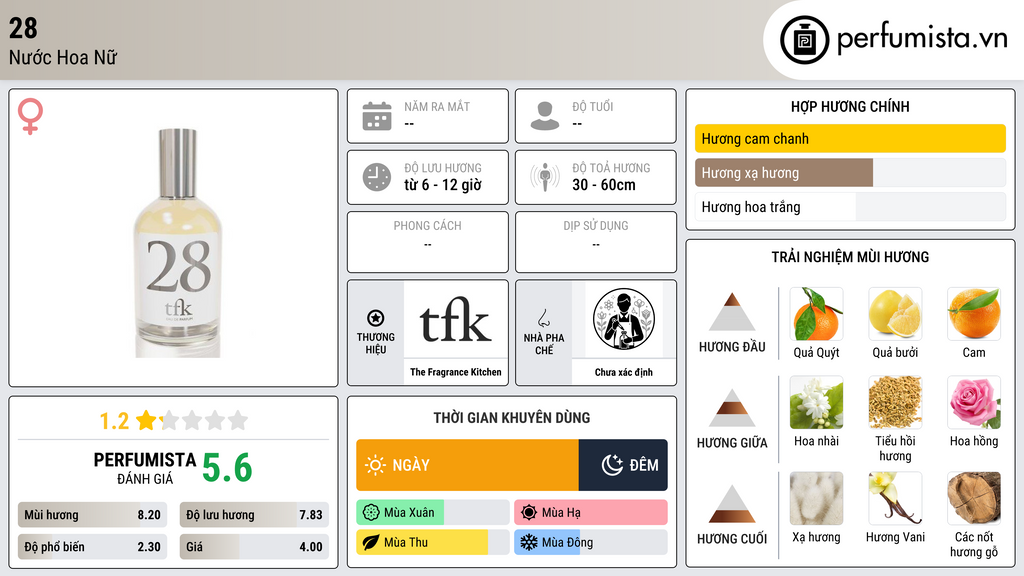The image size is (1024, 576).
Task: Click the Perfumista score 5.6
Action: [227, 468]
